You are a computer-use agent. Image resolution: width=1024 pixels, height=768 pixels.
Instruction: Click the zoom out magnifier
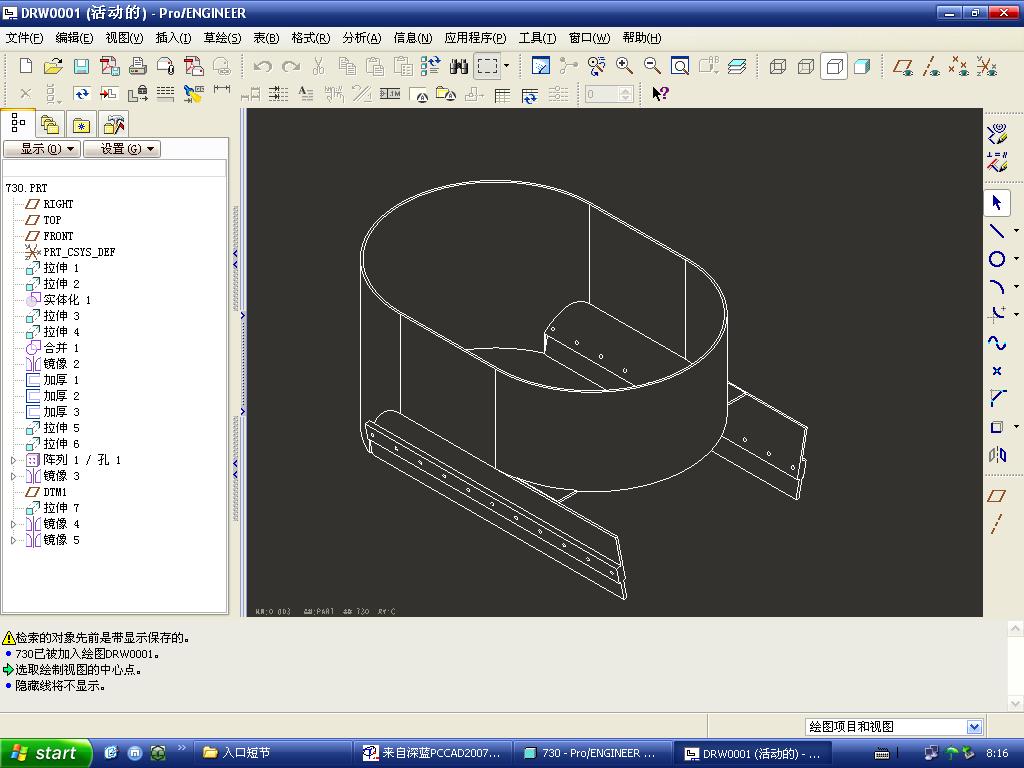click(x=652, y=66)
